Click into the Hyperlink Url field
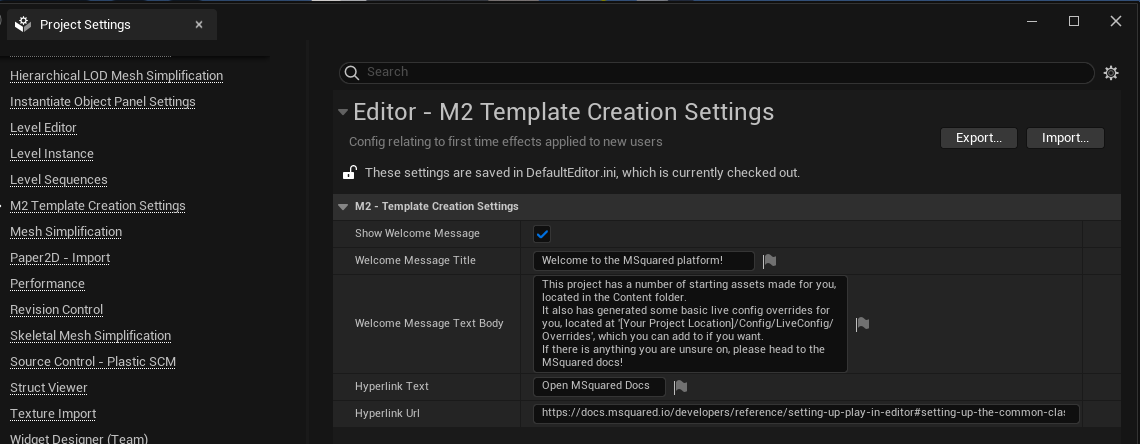The width and height of the screenshot is (1140, 444). point(804,413)
